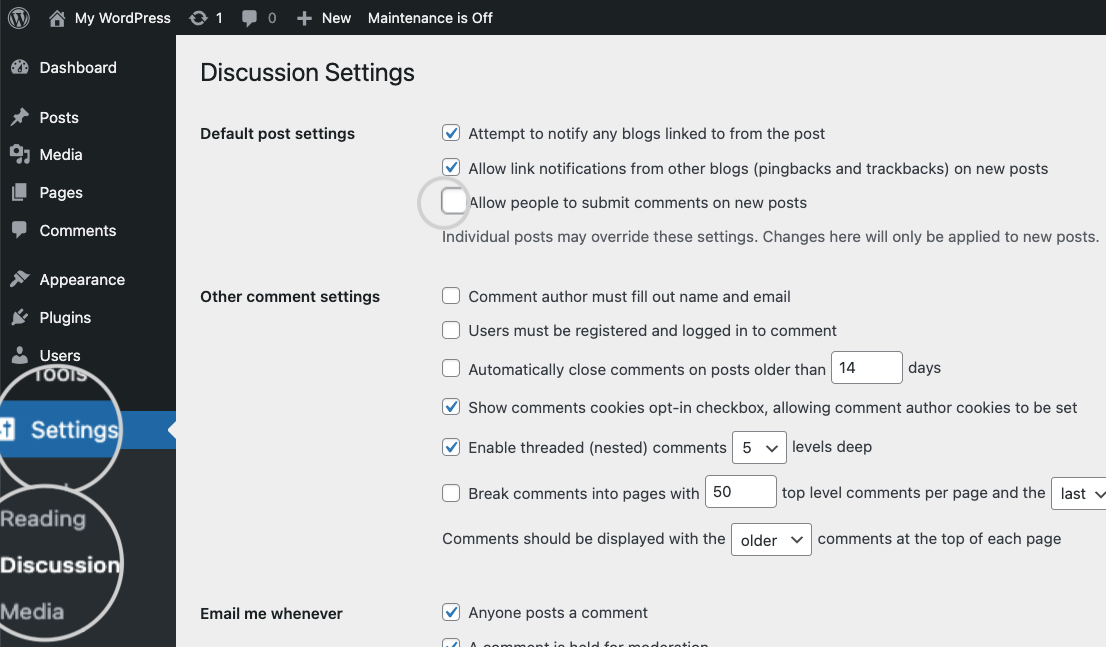Go to the Dashboard menu item
This screenshot has height=647, width=1106.
click(78, 68)
